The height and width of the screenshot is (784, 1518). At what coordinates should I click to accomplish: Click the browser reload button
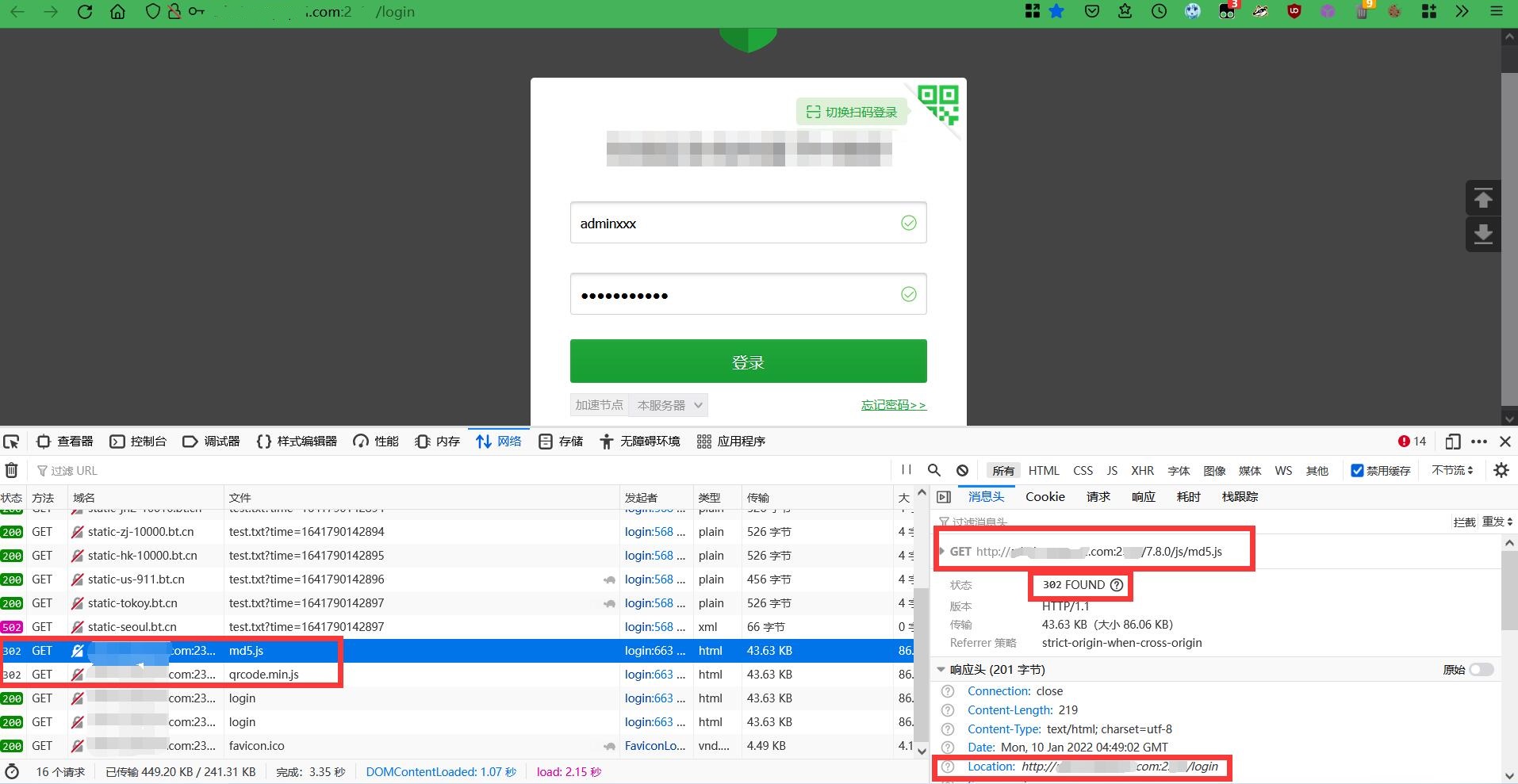pyautogui.click(x=84, y=12)
